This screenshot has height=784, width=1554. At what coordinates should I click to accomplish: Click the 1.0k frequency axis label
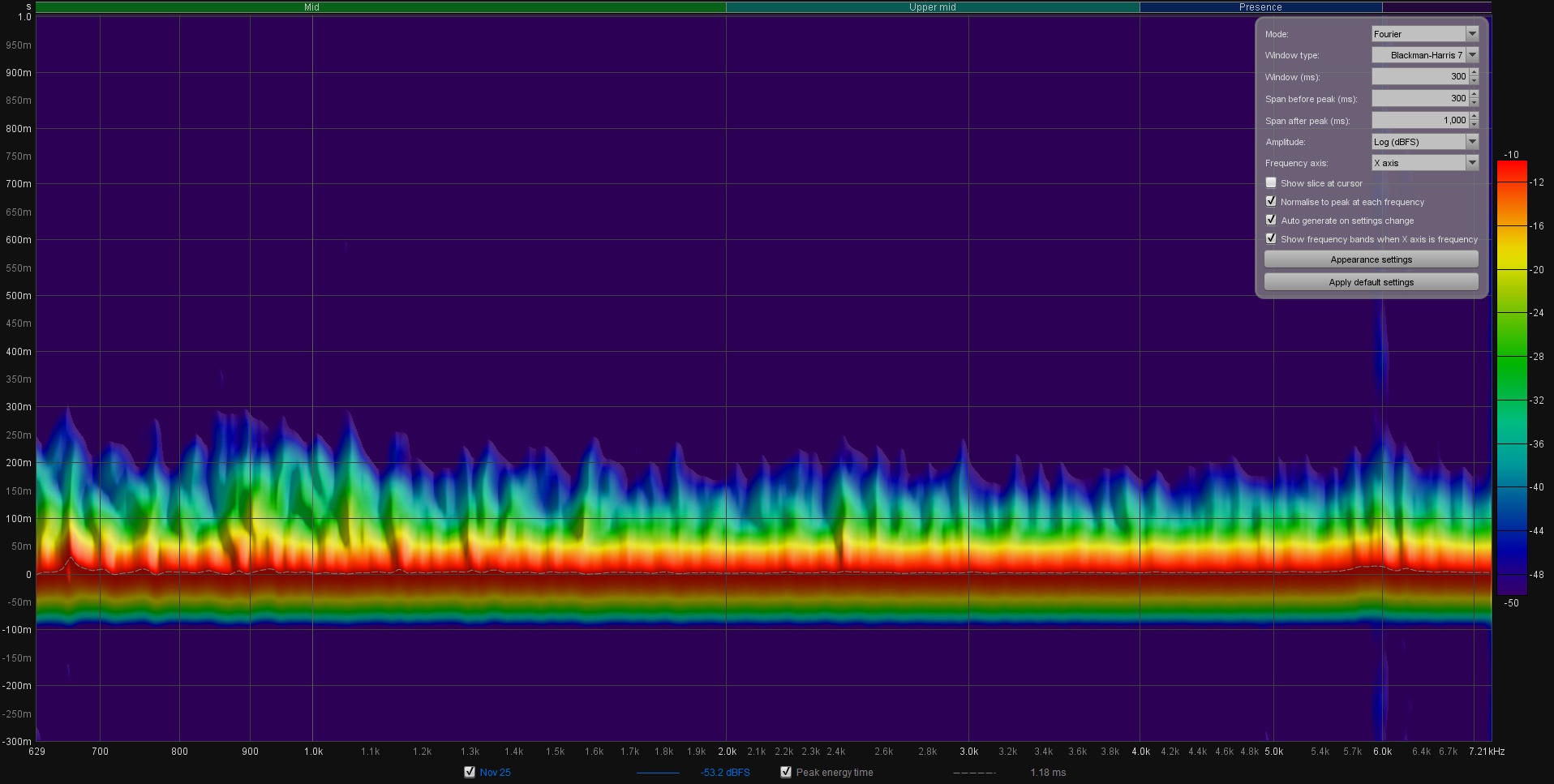click(x=313, y=752)
